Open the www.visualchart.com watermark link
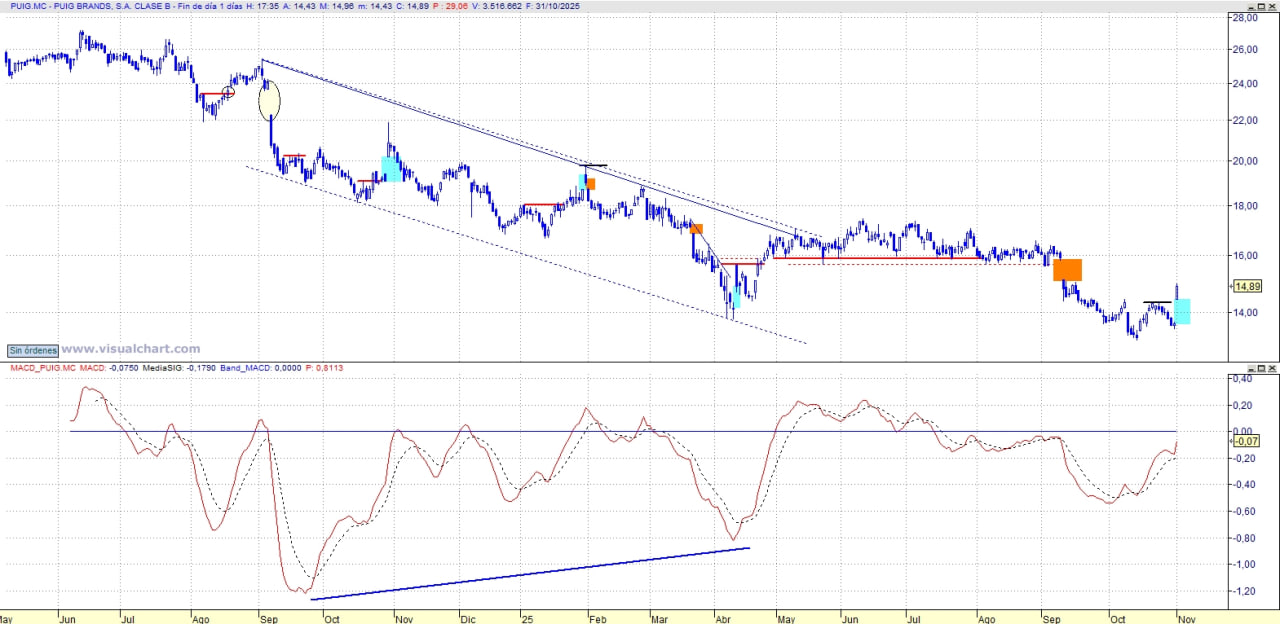1280x624 pixels. (131, 349)
